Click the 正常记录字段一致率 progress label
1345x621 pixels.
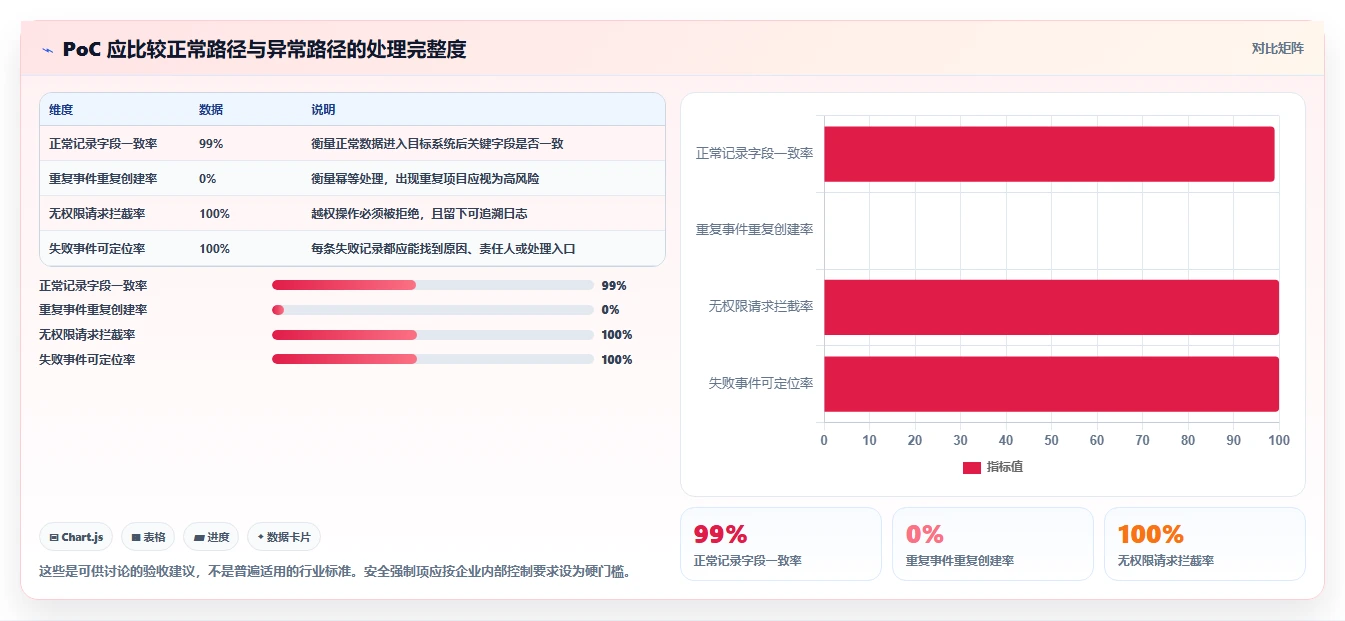pyautogui.click(x=93, y=285)
